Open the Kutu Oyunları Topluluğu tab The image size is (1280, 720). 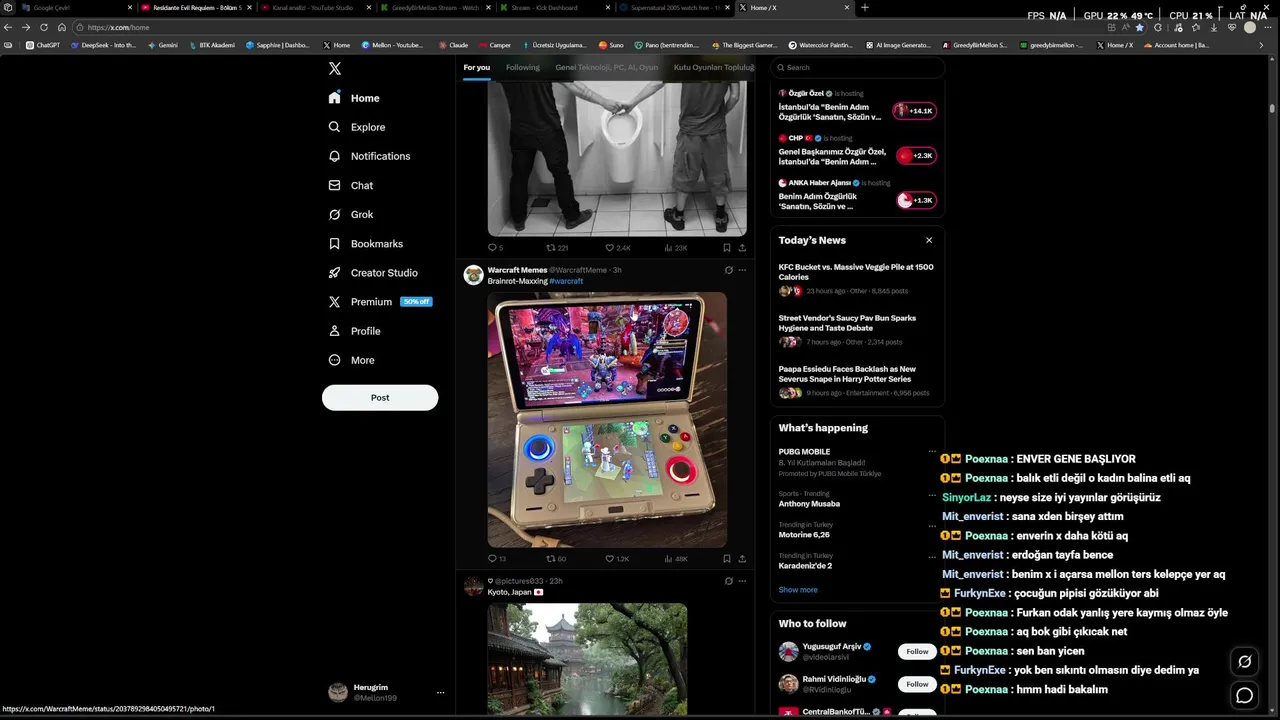(x=713, y=67)
